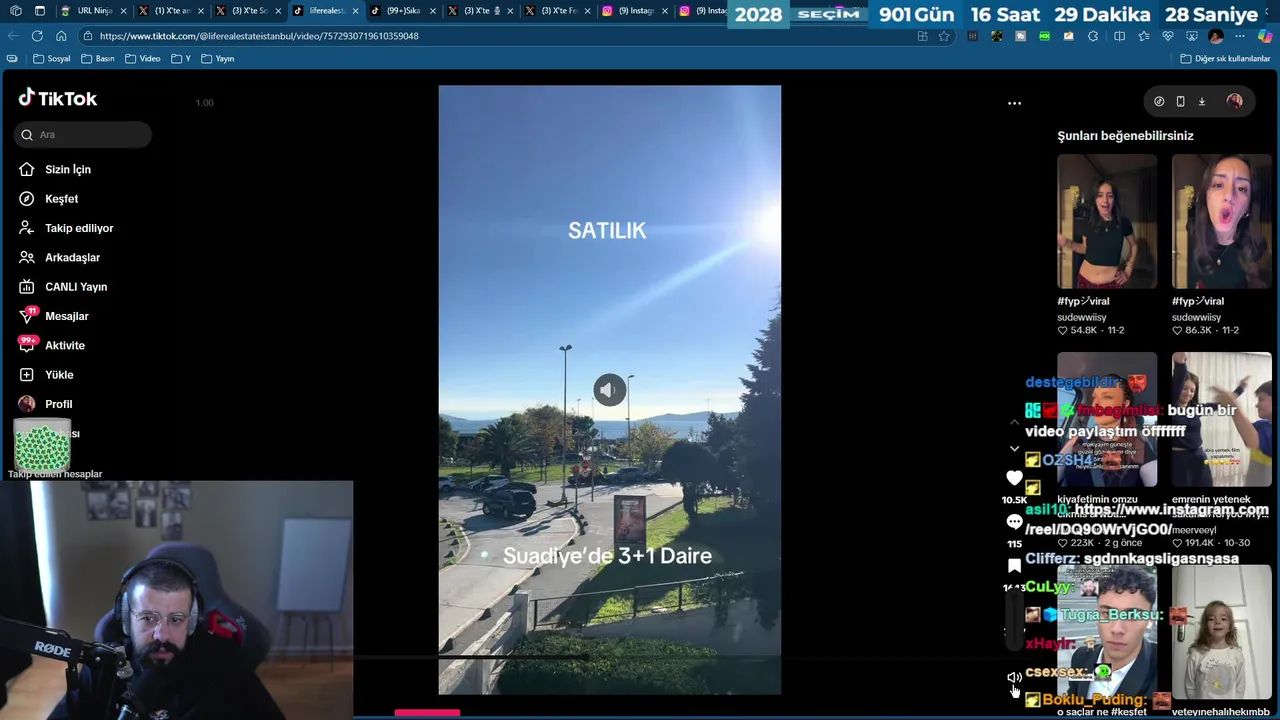The image size is (1280, 720).
Task: Open the three-dot video options menu
Action: pyautogui.click(x=1014, y=103)
